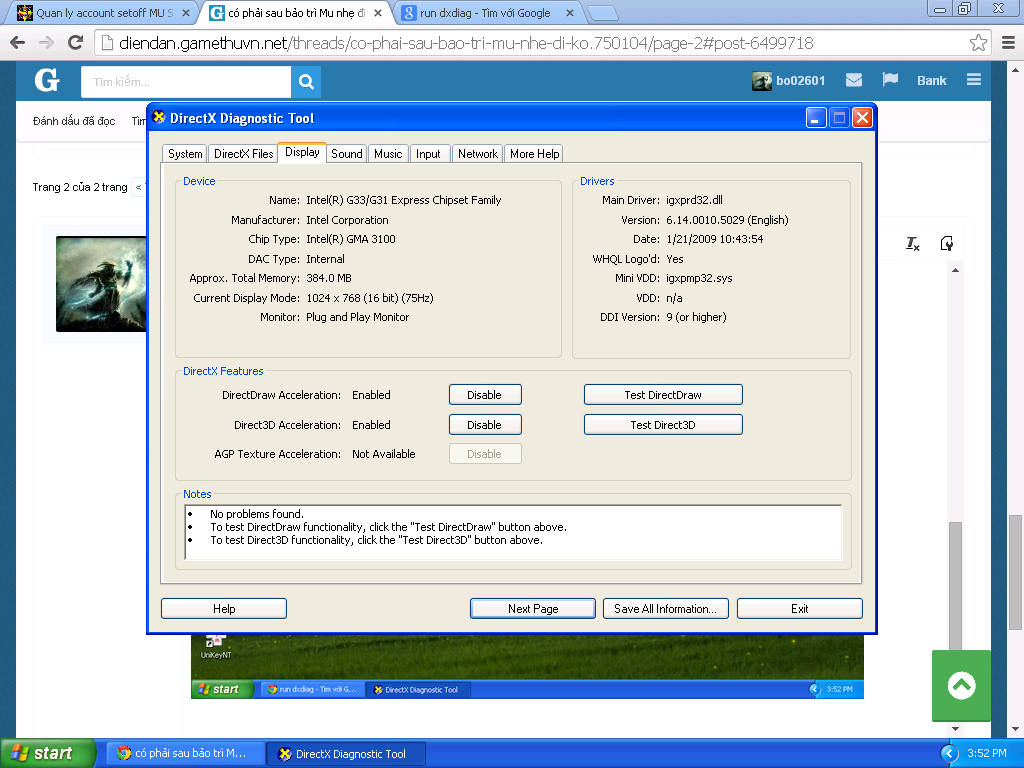The width and height of the screenshot is (1024, 768).
Task: Click the bo02601 username link
Action: pos(801,80)
